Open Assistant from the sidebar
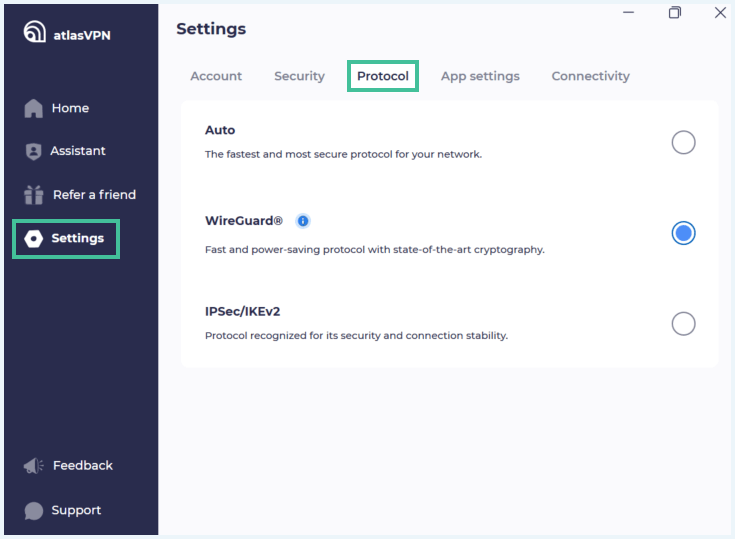Screen dimensions: 735x539 [65, 151]
